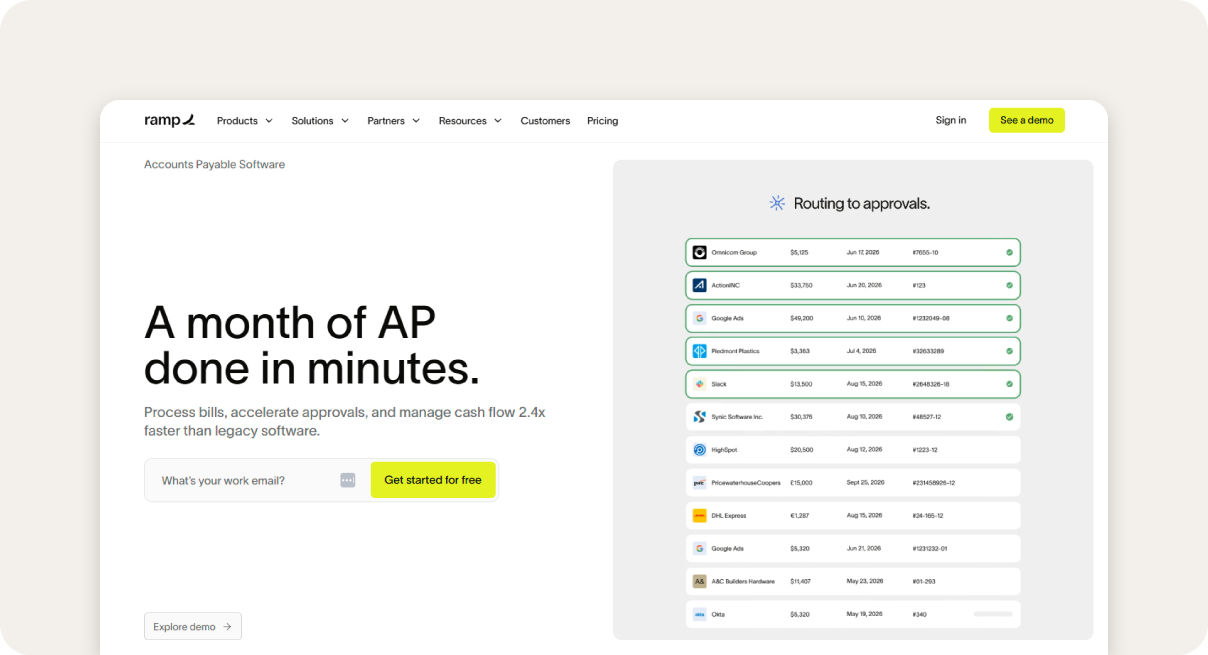Click the Ramp logo
This screenshot has height=655, width=1208.
(169, 120)
